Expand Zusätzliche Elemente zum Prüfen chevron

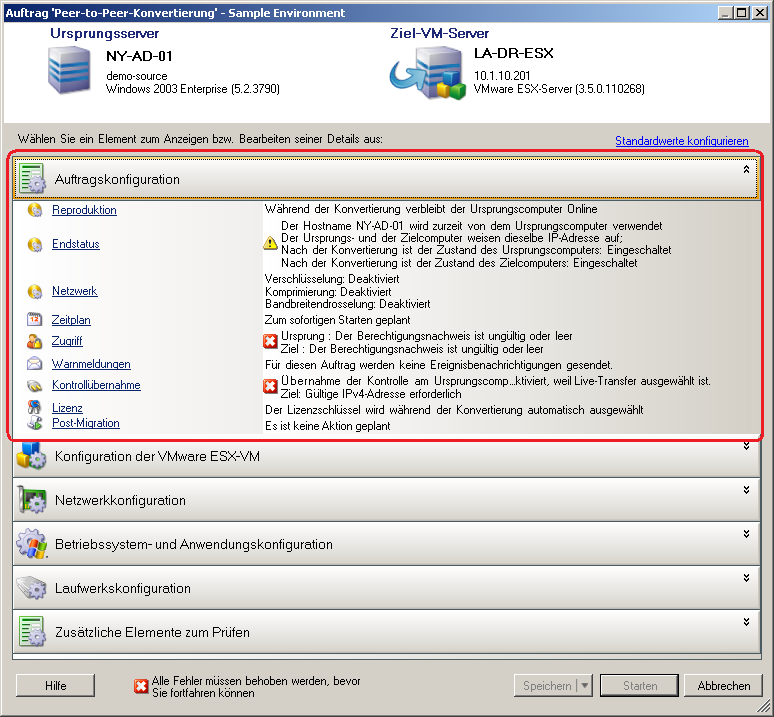coord(746,622)
